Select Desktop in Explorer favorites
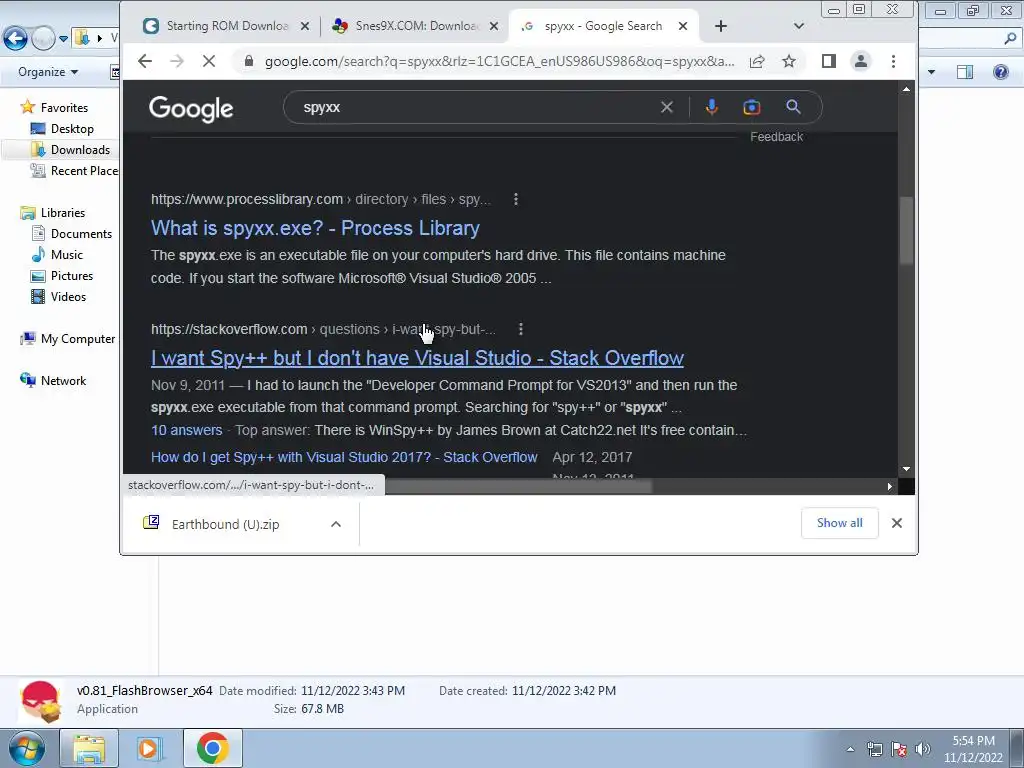1024x768 pixels. tap(72, 129)
